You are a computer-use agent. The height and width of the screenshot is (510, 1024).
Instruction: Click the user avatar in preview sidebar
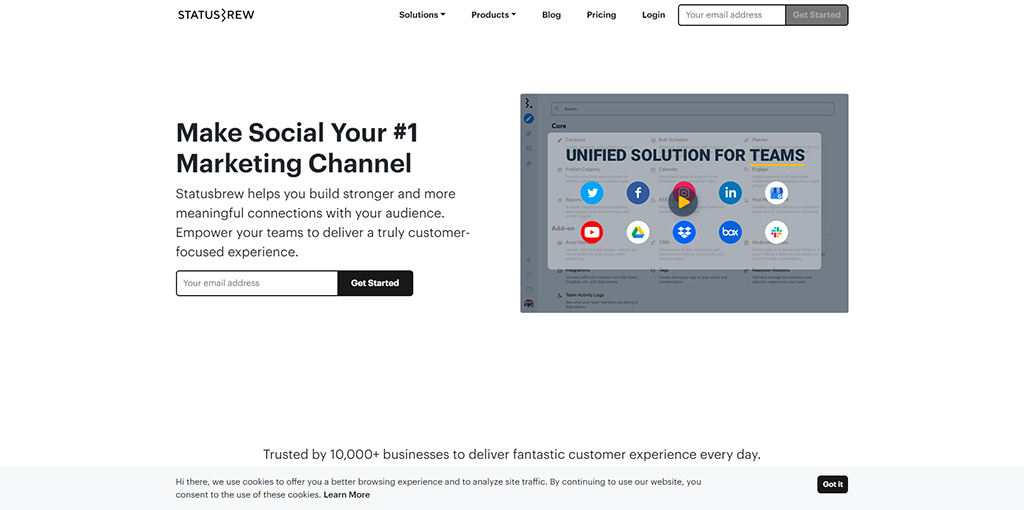(x=529, y=304)
